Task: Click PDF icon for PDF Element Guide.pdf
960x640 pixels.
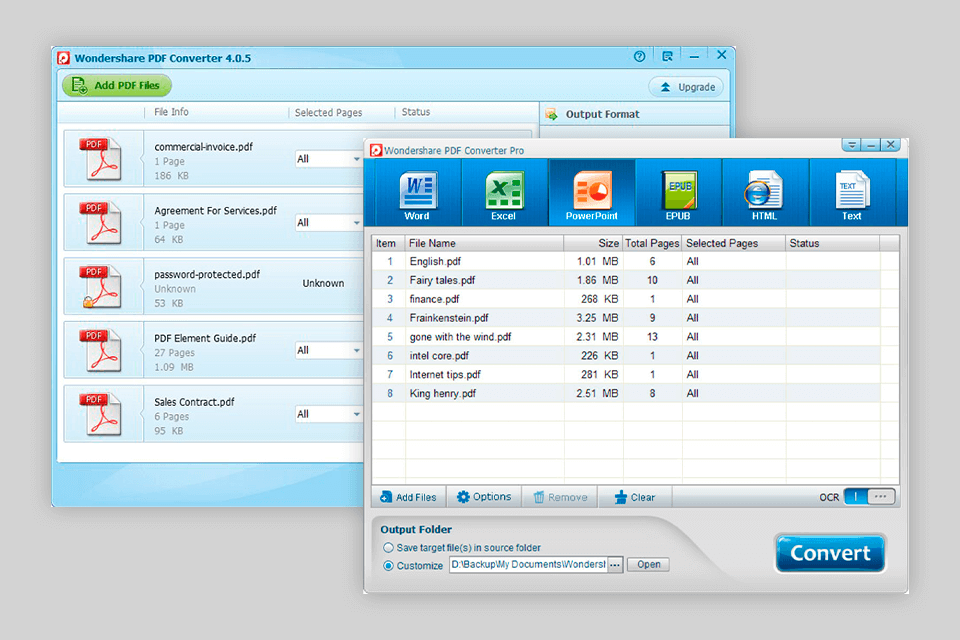Action: (100, 350)
